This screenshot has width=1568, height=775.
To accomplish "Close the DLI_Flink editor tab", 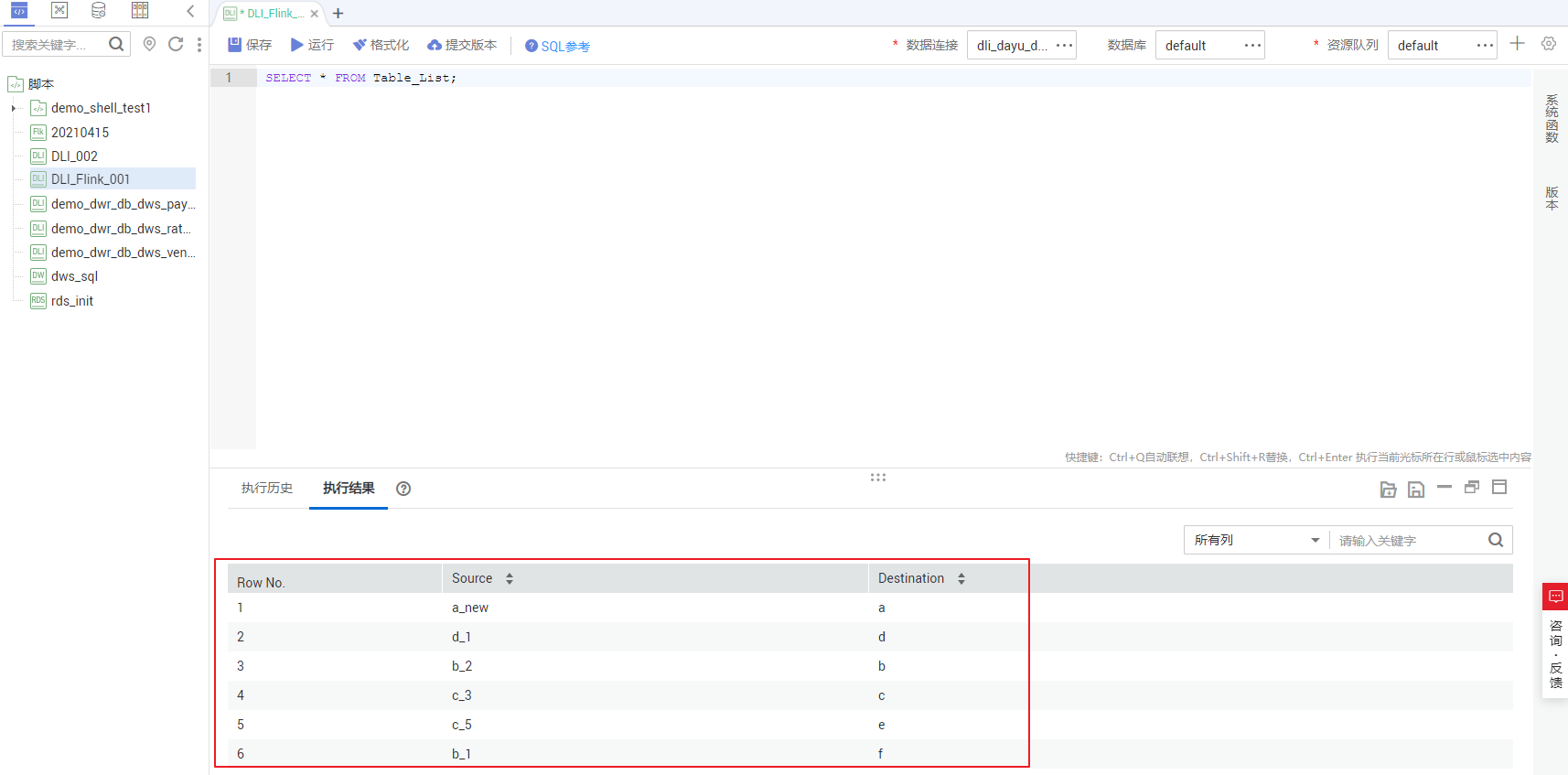I will [314, 14].
